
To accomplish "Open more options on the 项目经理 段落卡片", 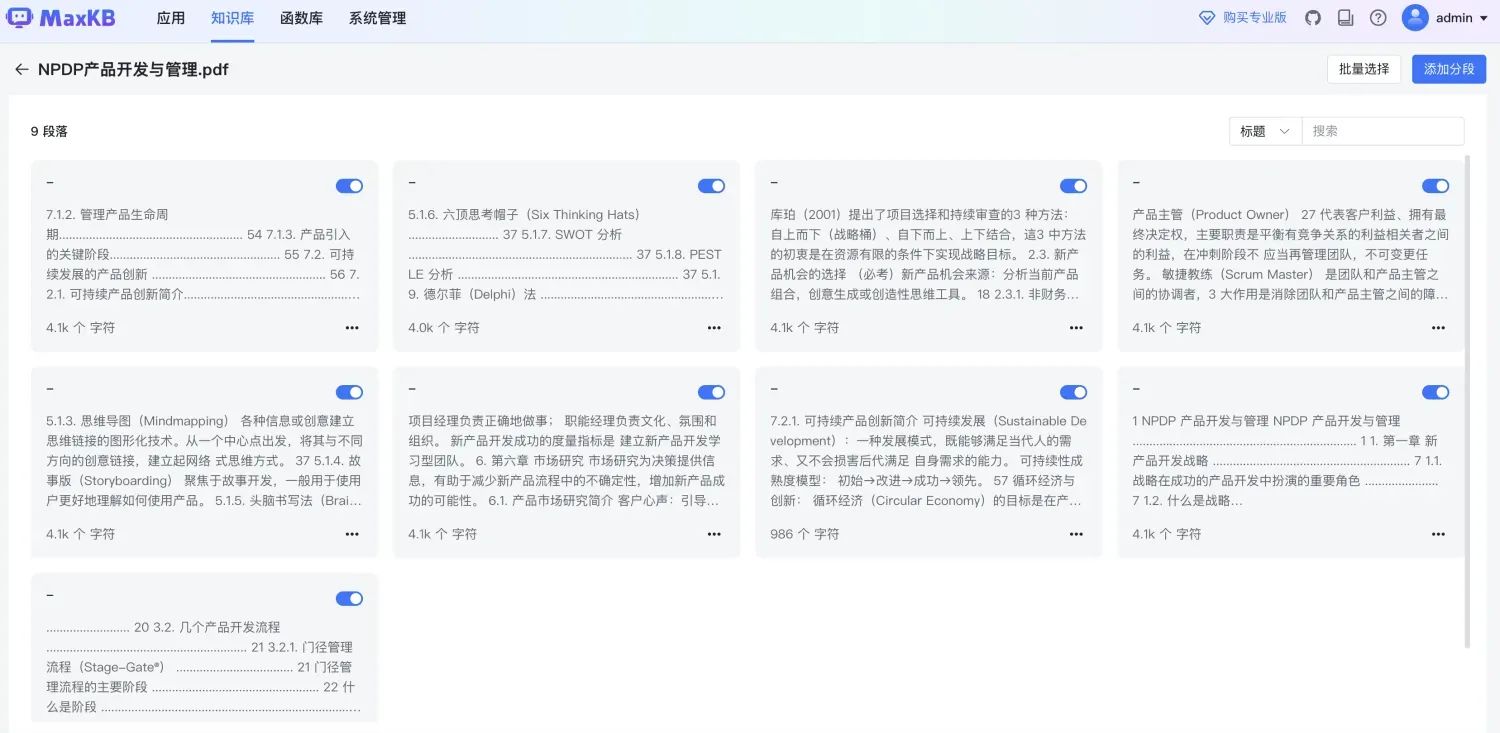I will tap(714, 534).
